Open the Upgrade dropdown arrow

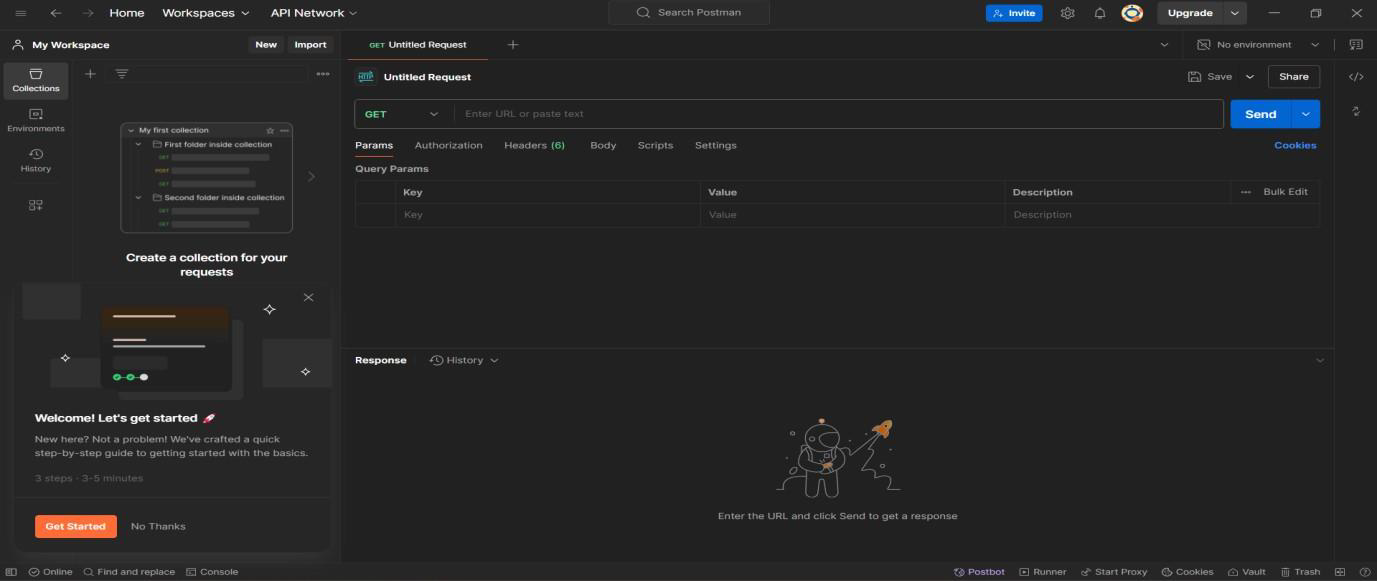pos(1235,13)
